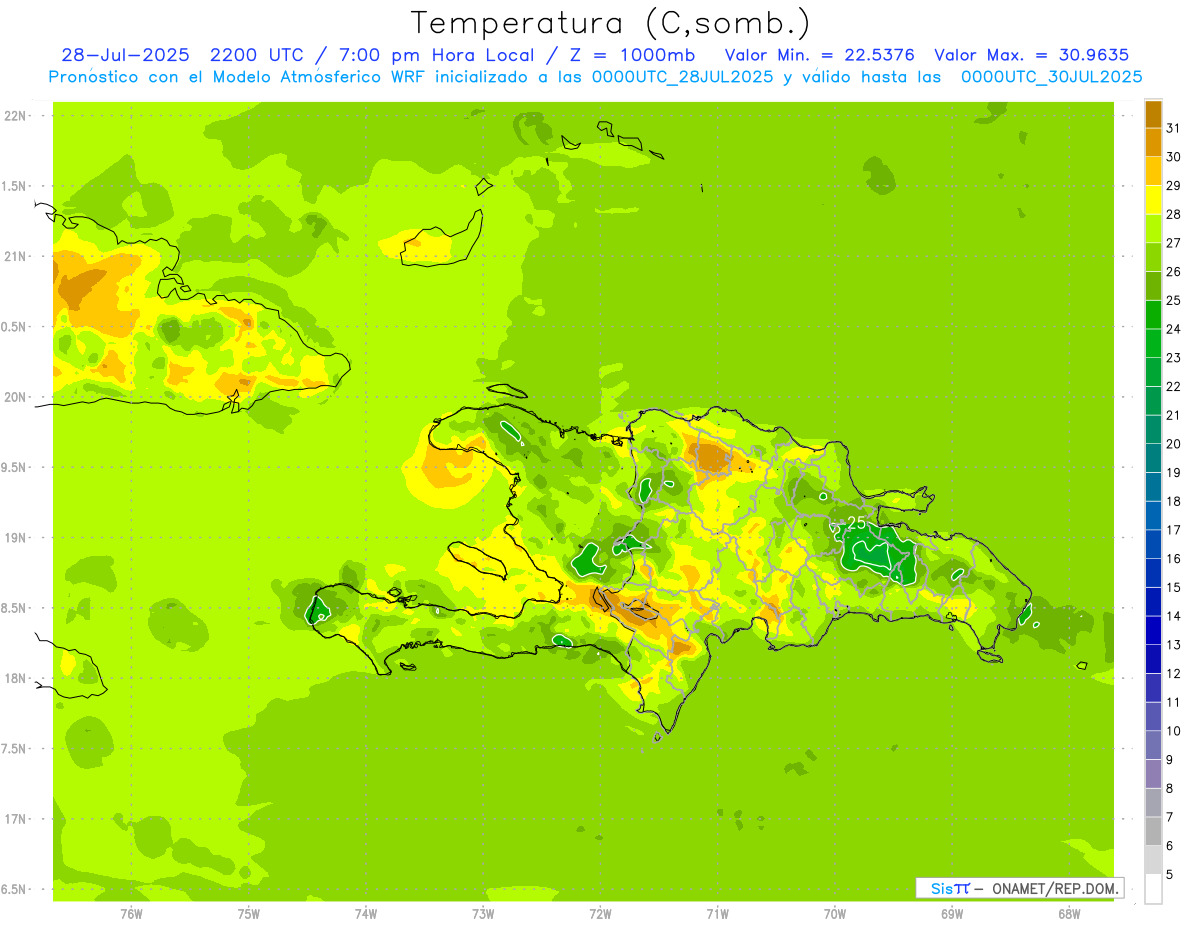Click the legend value "24"
This screenshot has width=1200, height=927.
(1174, 328)
